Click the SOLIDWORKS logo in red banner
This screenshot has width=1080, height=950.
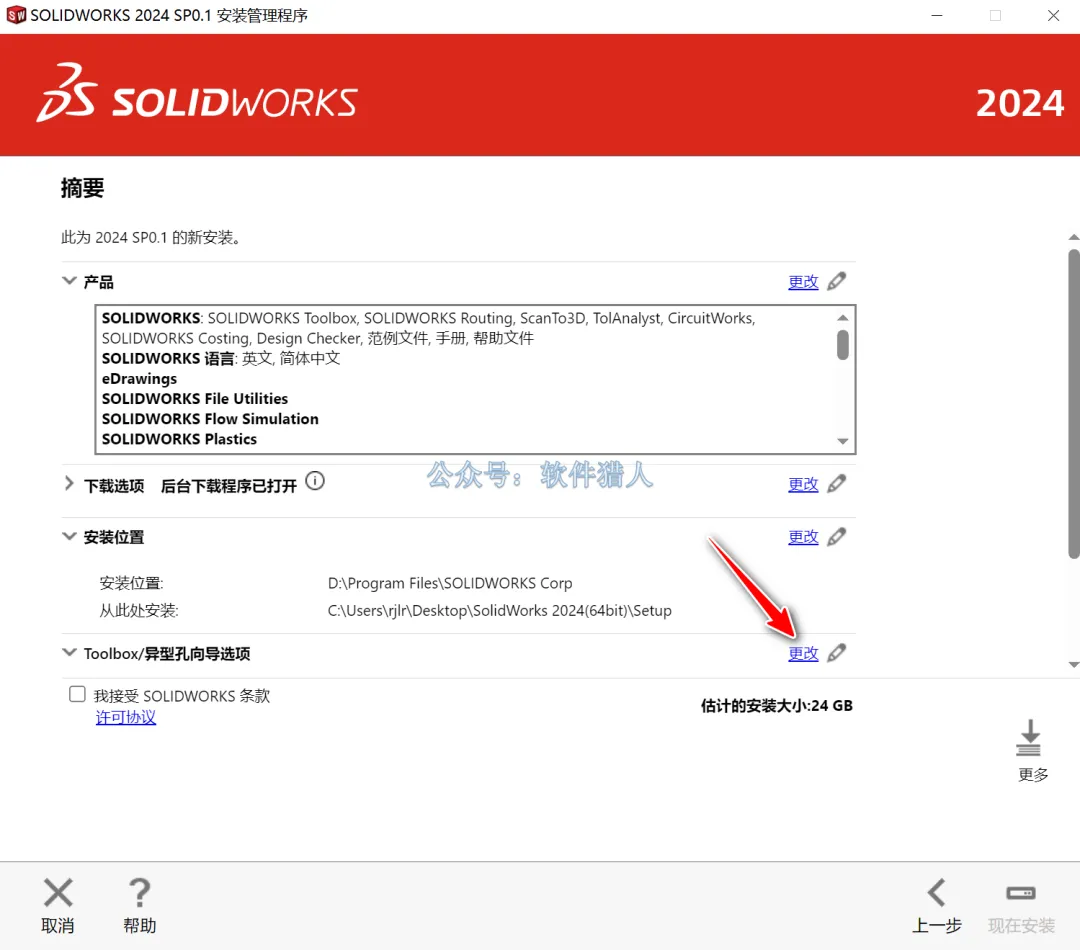coord(197,95)
